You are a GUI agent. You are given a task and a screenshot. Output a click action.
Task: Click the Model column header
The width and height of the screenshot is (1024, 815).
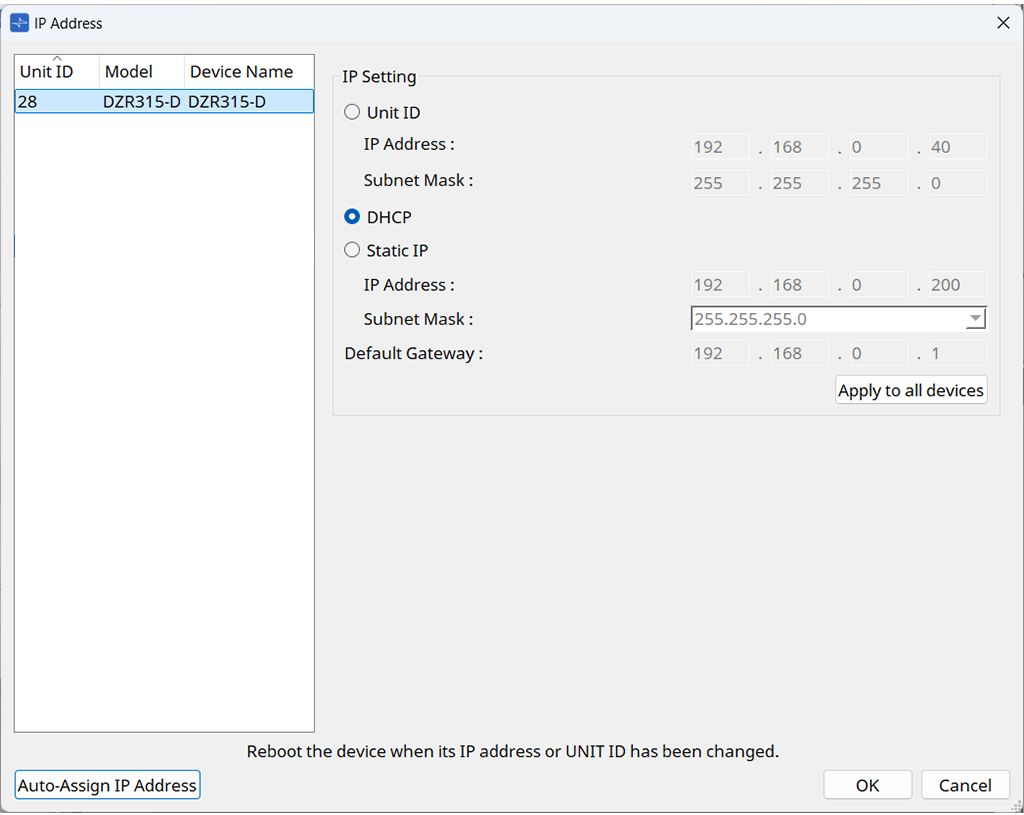pos(141,72)
